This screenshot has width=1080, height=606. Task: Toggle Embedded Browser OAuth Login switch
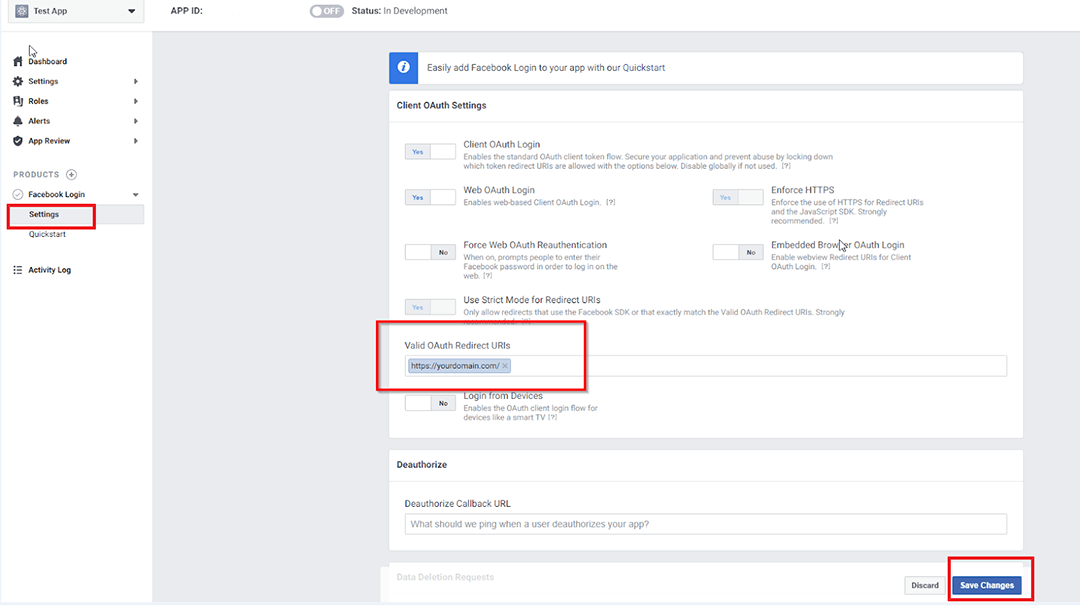[738, 252]
